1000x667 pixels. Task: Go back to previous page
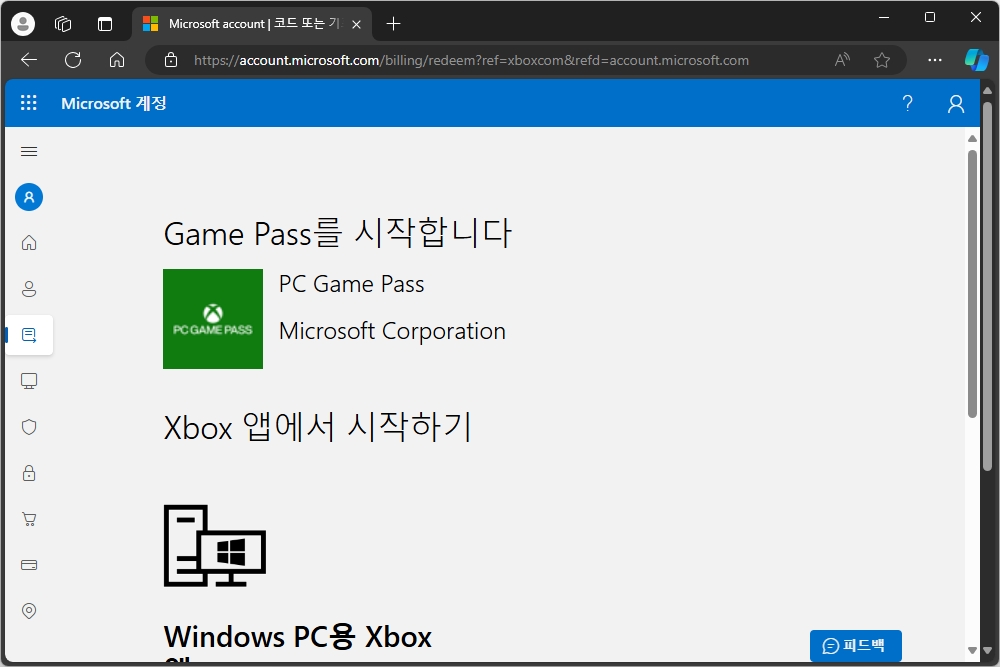pos(29,60)
